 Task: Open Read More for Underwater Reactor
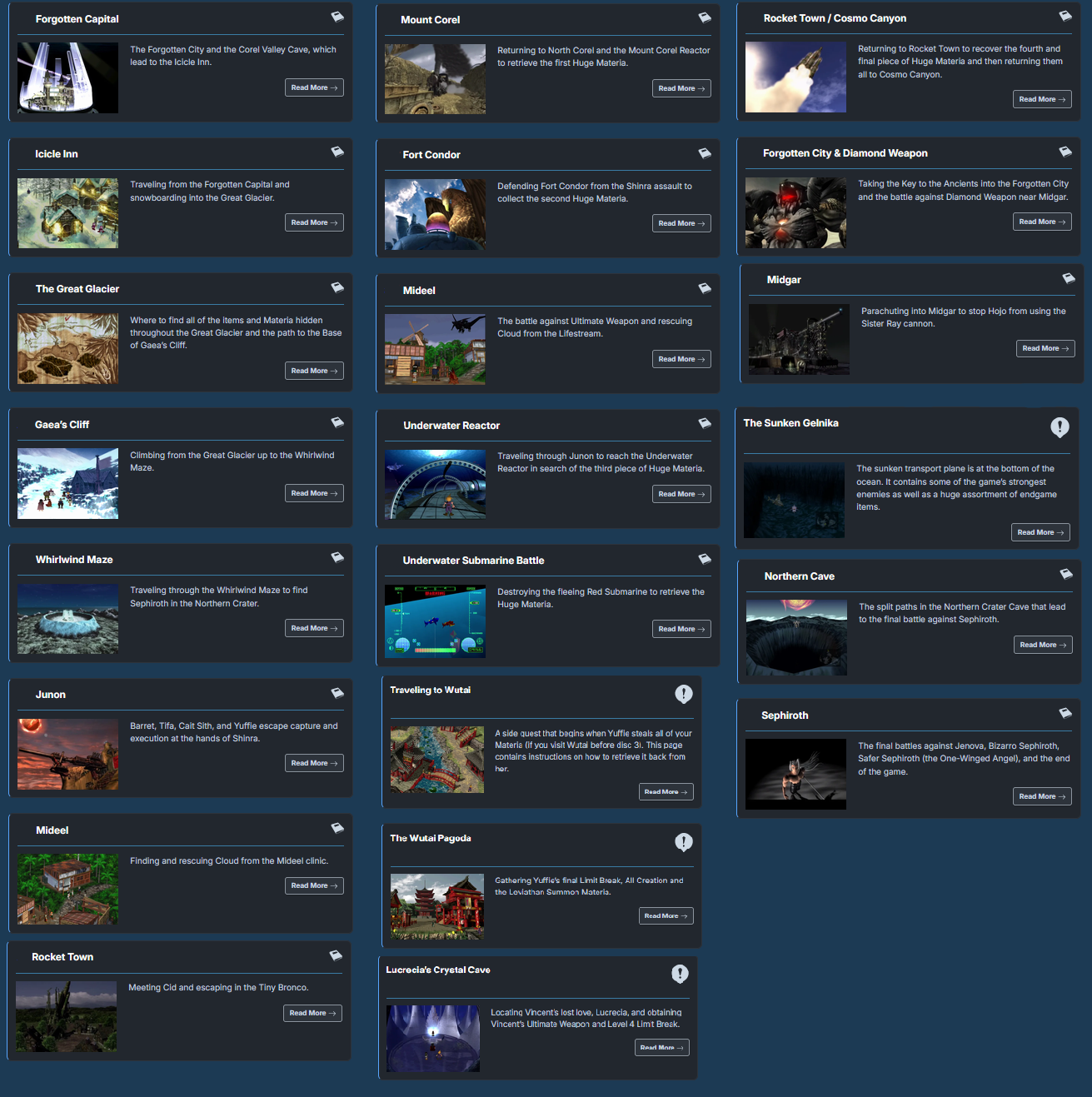click(x=681, y=494)
